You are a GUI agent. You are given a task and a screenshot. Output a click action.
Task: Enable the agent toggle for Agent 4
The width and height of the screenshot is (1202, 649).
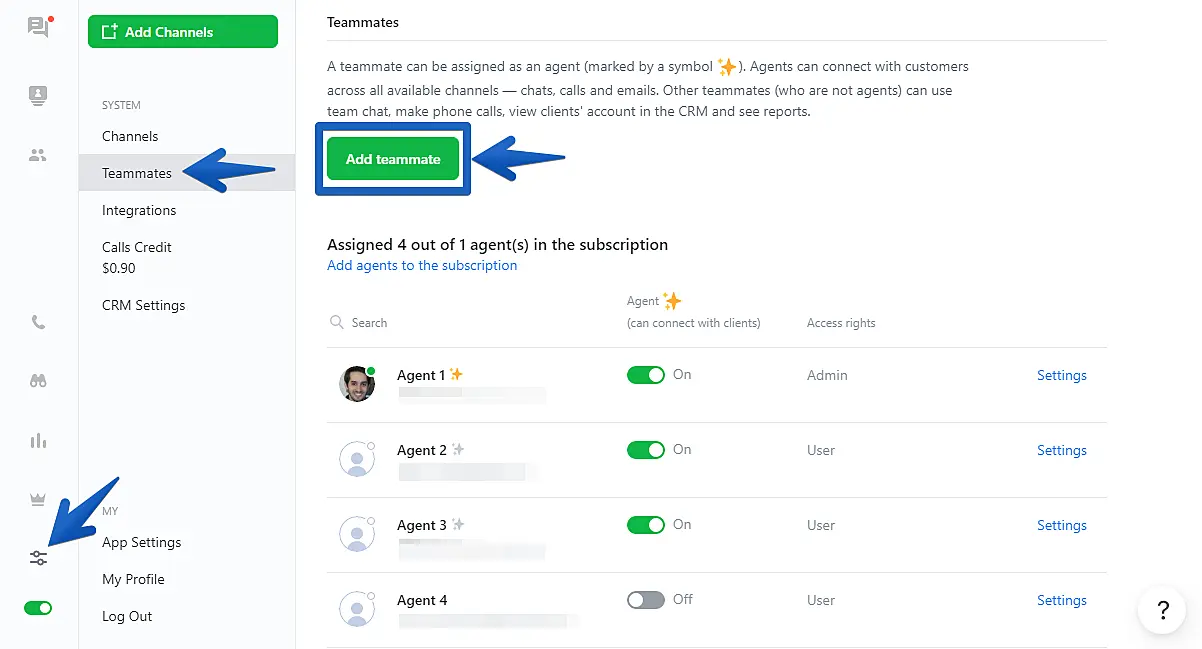(645, 600)
